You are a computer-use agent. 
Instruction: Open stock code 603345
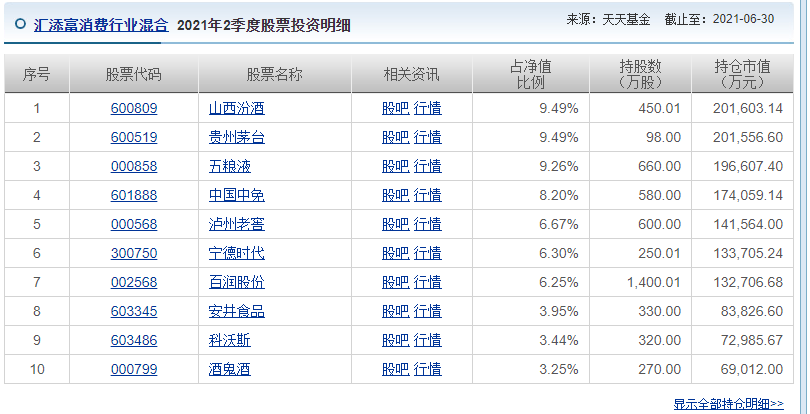coord(133,311)
